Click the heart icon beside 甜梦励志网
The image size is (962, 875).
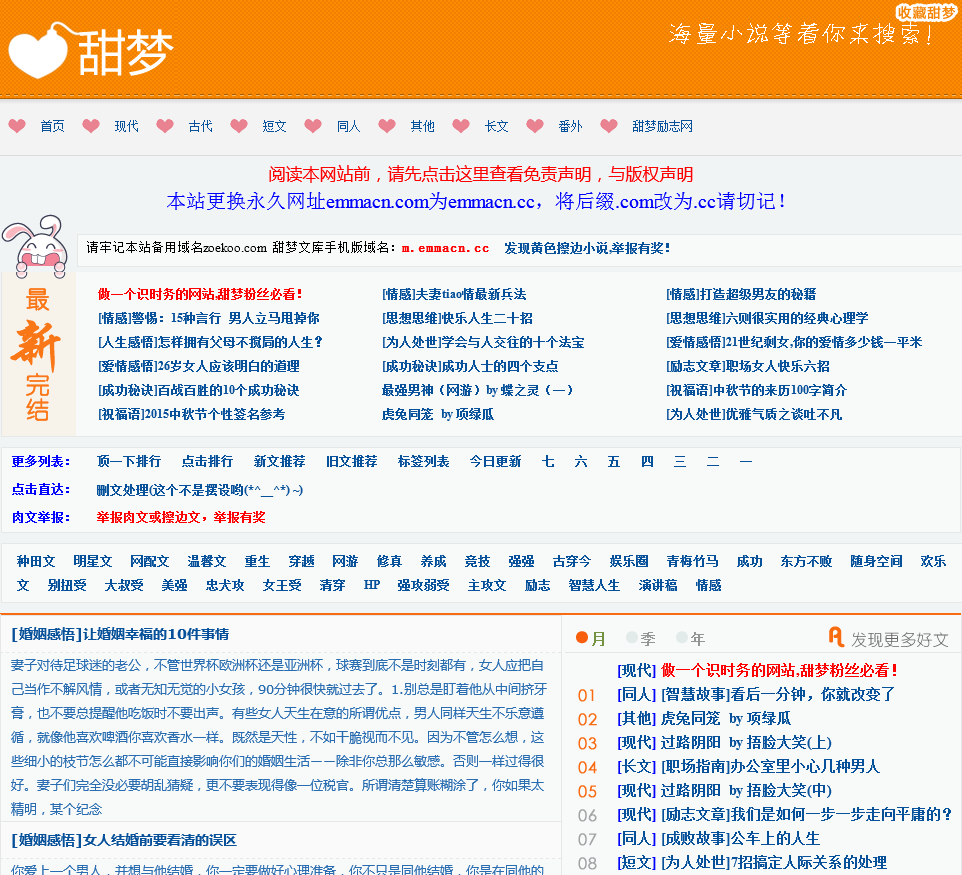[609, 126]
